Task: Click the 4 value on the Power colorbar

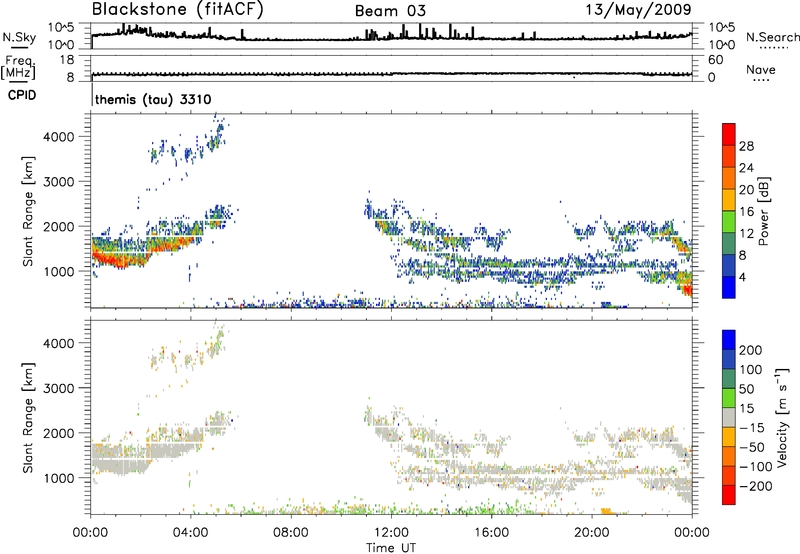Action: [742, 277]
